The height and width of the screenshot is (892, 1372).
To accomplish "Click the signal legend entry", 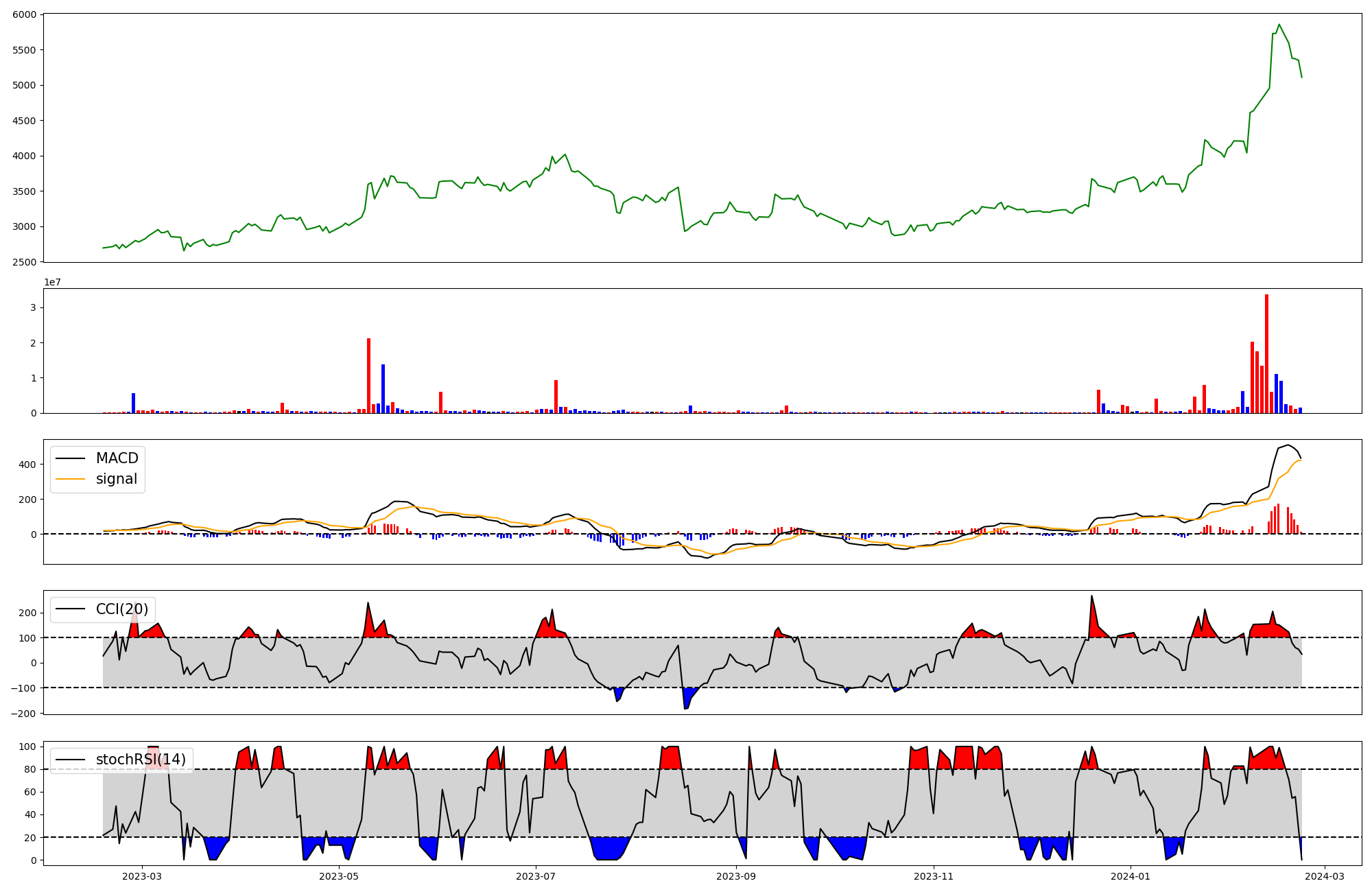I will (117, 479).
